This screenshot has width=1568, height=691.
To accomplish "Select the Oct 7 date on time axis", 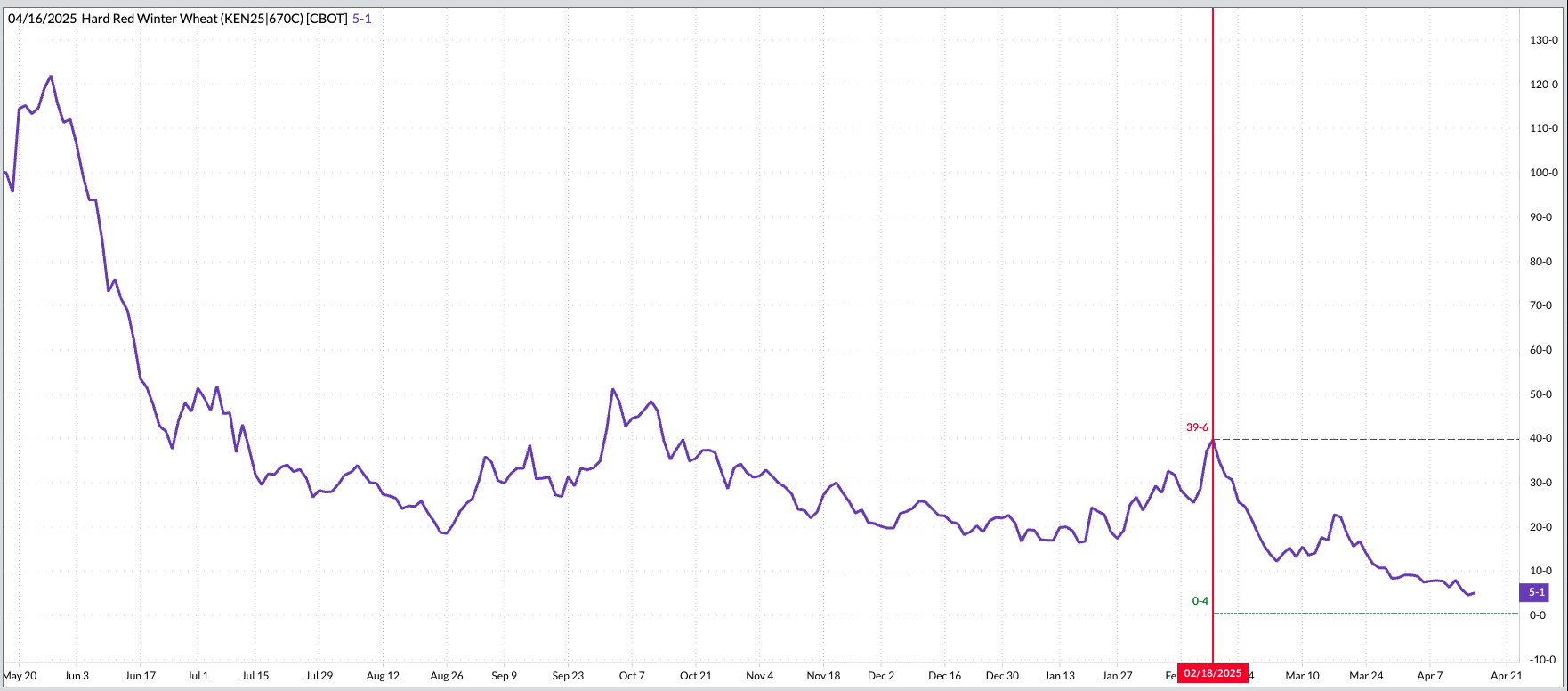I will [632, 676].
